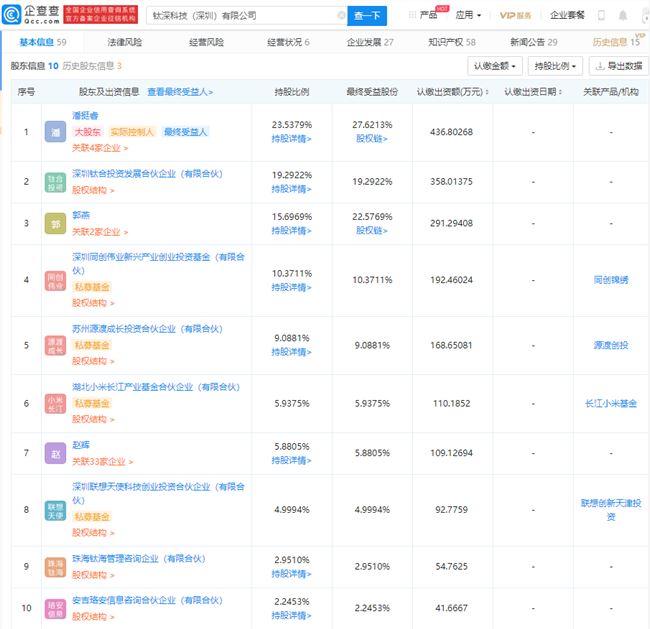Open 关联2家企业 link under 郭燕

point(100,232)
